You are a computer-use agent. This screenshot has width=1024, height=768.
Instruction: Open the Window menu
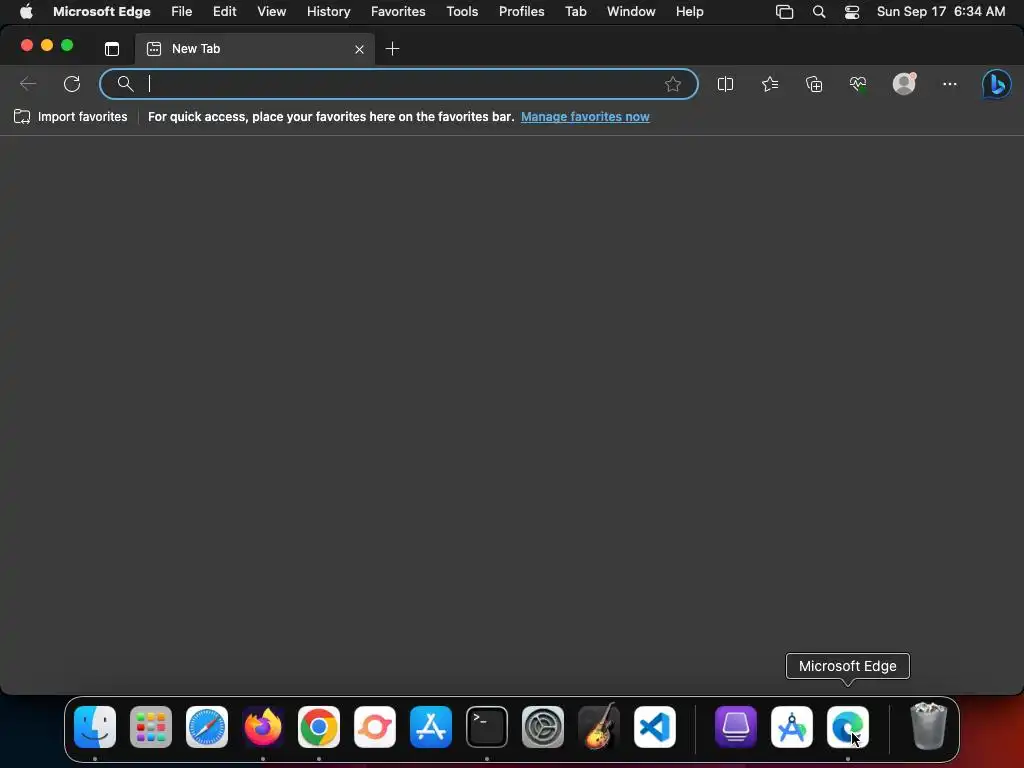pos(631,12)
